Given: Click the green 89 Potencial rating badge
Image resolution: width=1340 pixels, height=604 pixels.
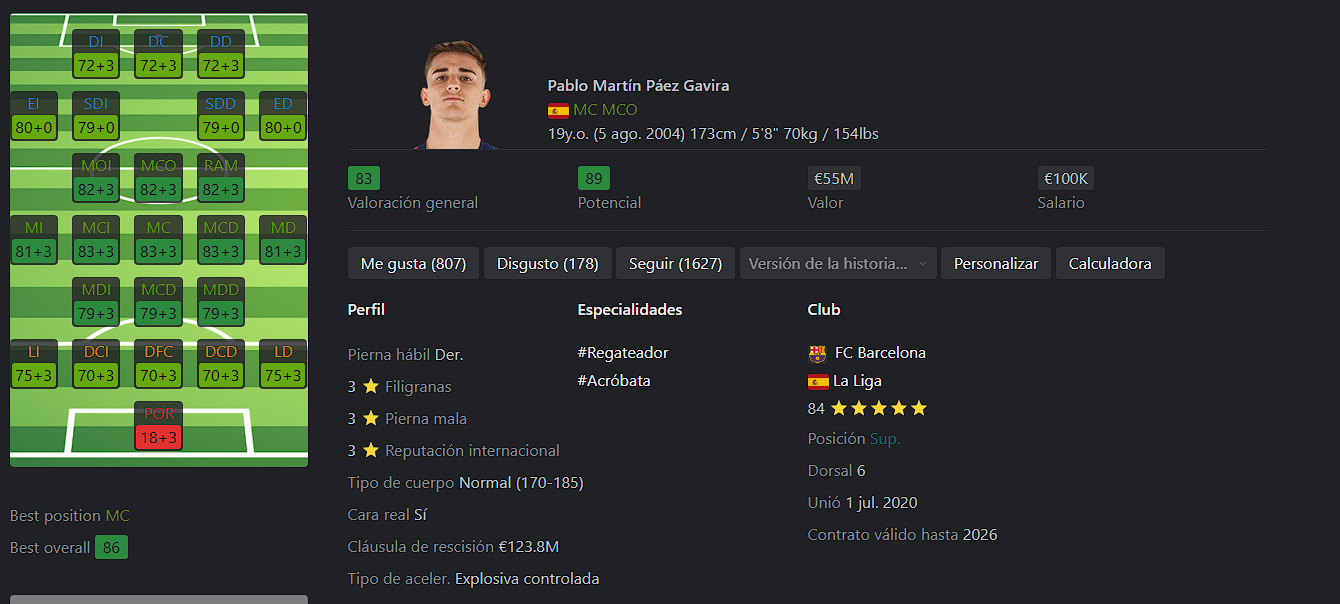Looking at the screenshot, I should [x=594, y=179].
